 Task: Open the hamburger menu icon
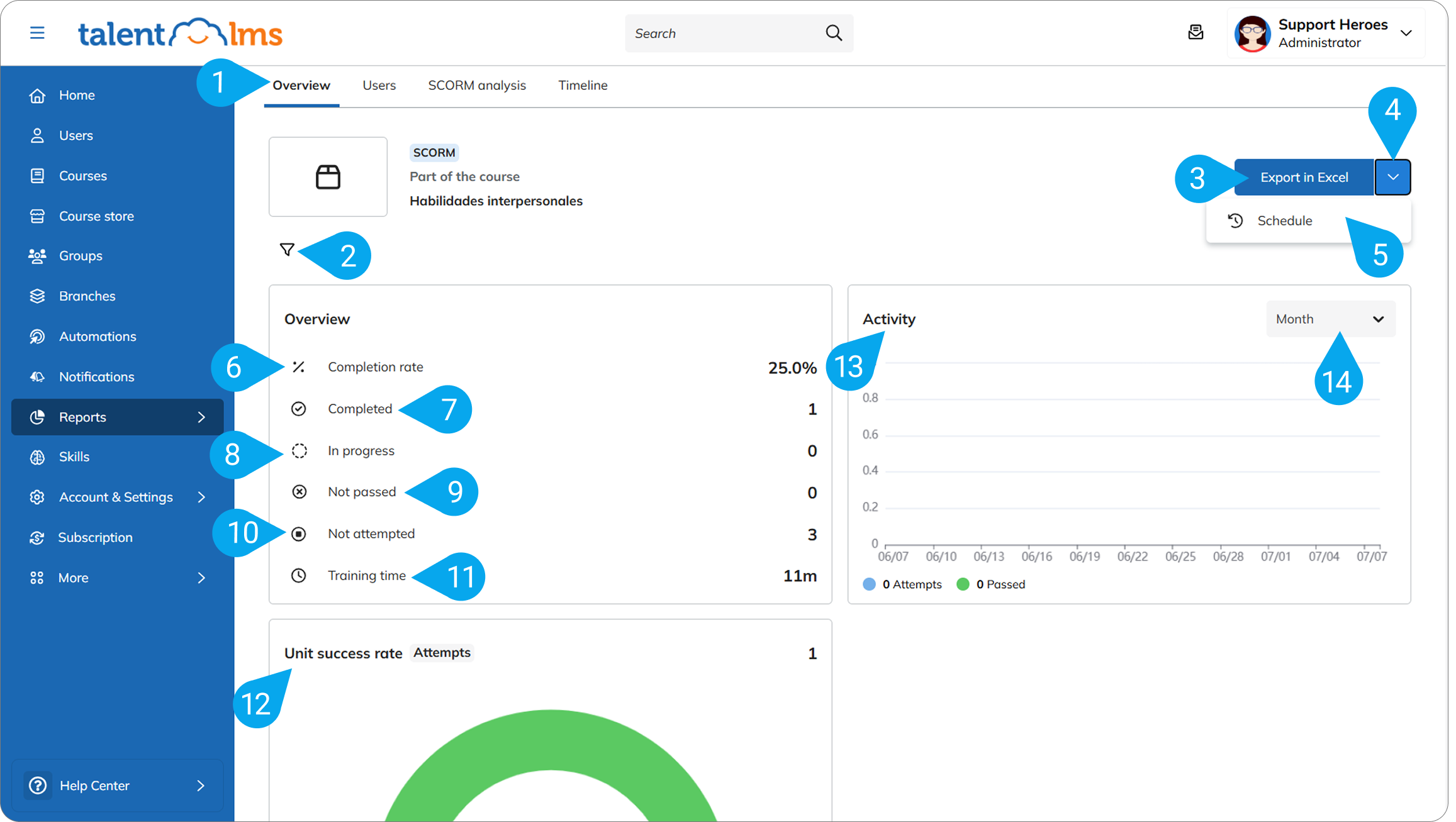[37, 33]
